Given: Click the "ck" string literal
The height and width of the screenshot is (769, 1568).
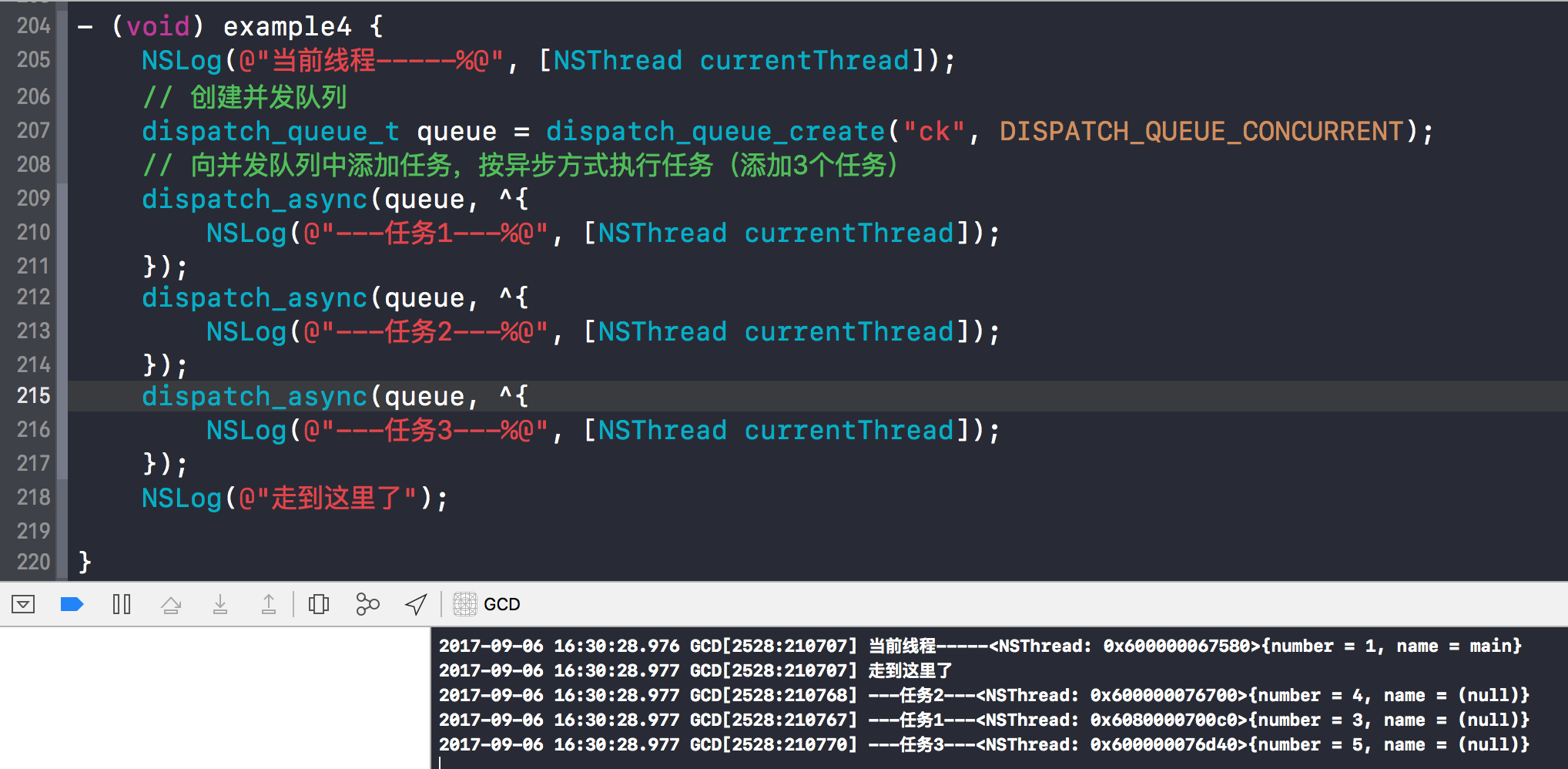Looking at the screenshot, I should tap(934, 131).
